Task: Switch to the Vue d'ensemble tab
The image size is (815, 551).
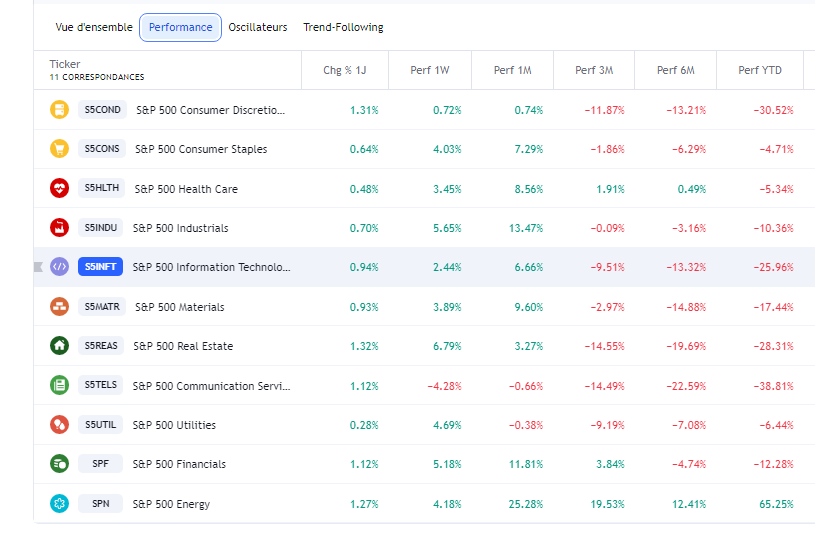Action: point(94,27)
